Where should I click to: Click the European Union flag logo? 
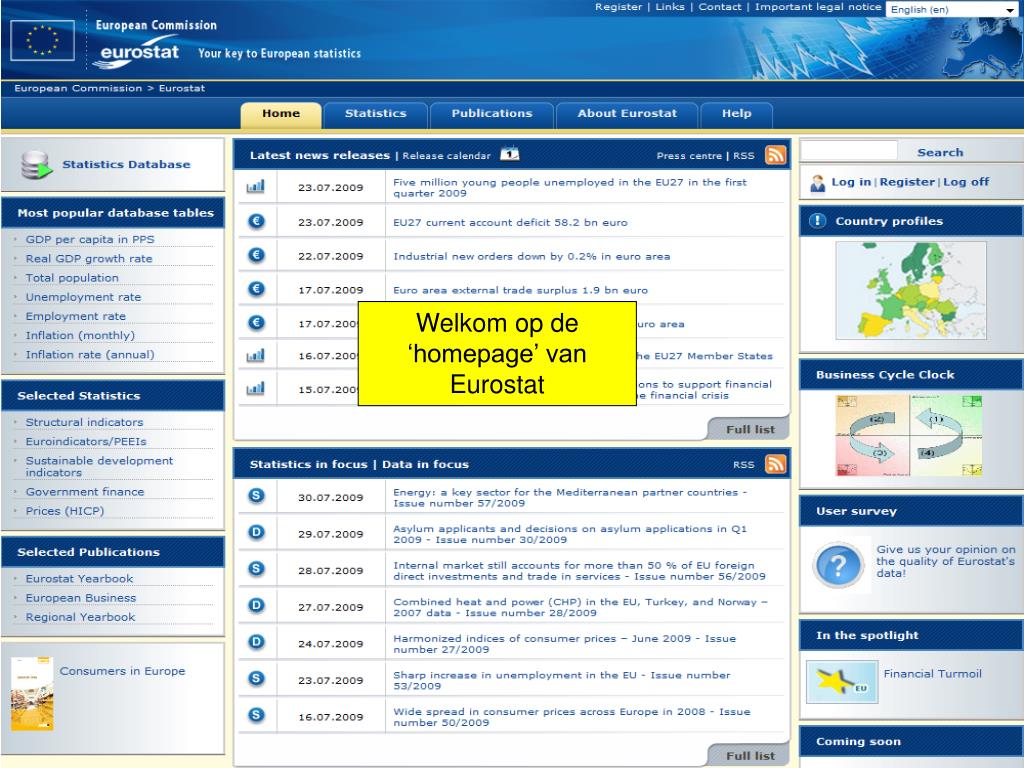(42, 40)
